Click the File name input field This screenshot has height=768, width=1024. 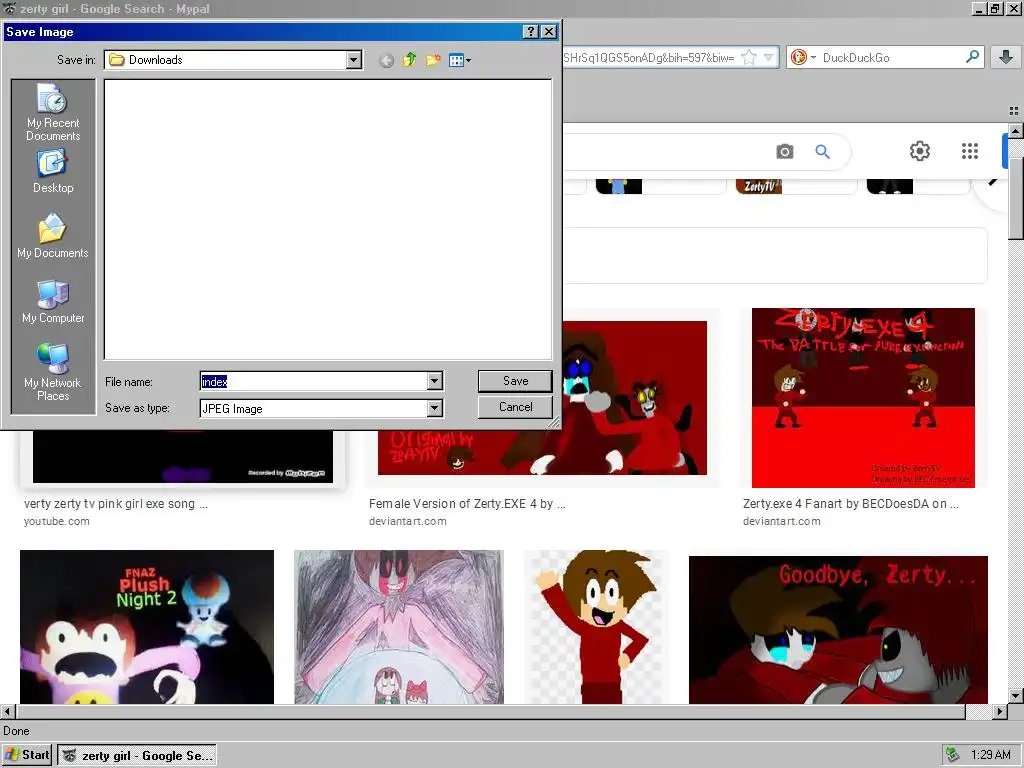[313, 381]
